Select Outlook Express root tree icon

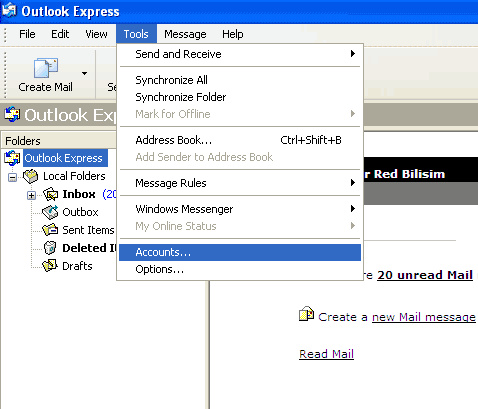pyautogui.click(x=12, y=158)
